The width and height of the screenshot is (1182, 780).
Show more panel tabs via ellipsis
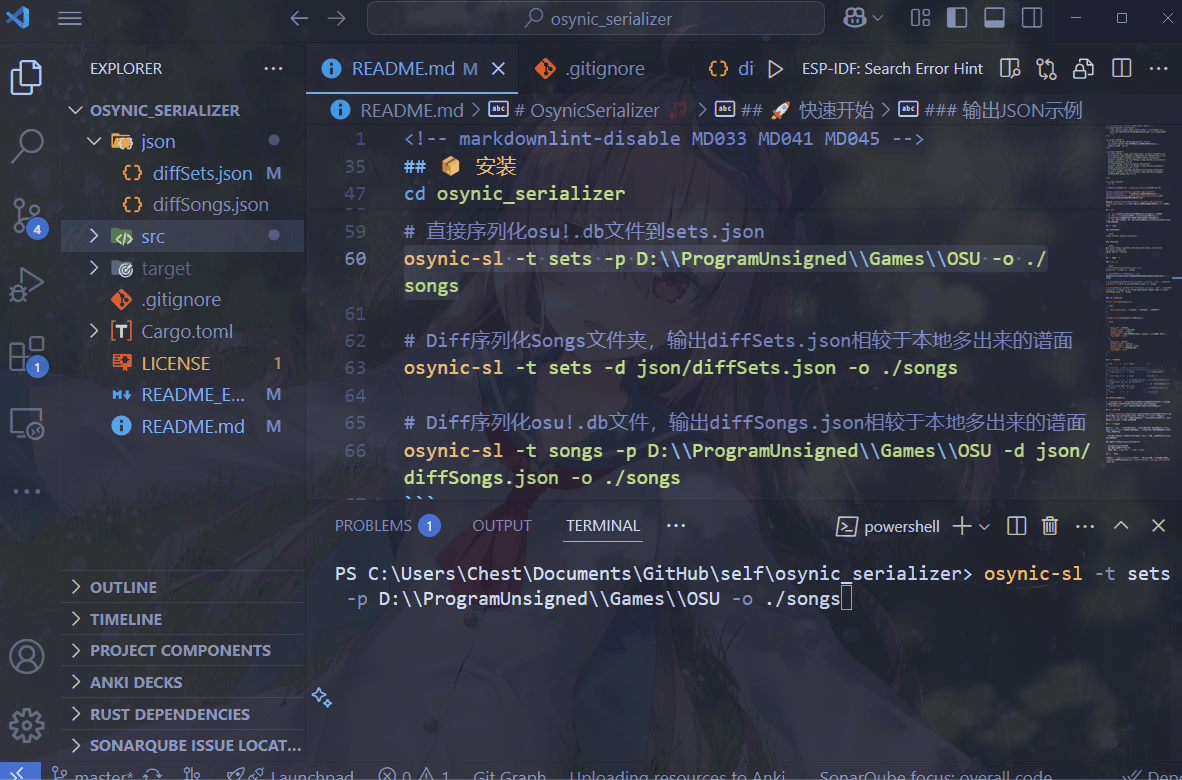[676, 525]
